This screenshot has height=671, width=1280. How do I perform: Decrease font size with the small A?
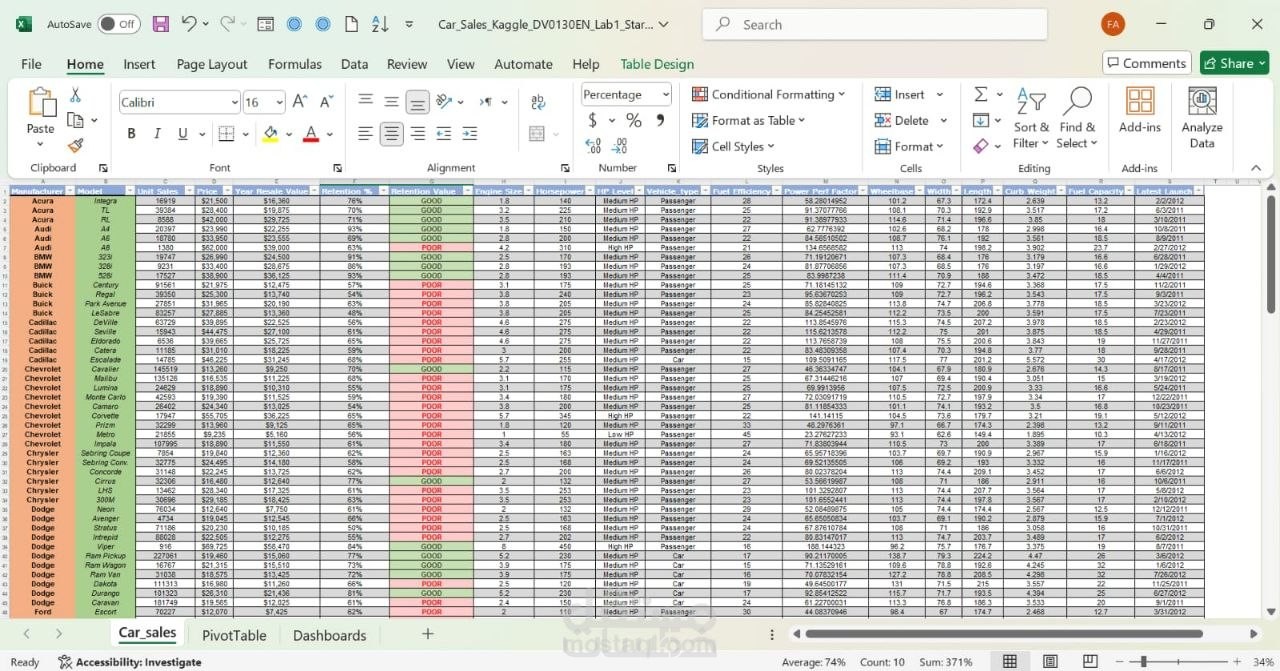326,102
